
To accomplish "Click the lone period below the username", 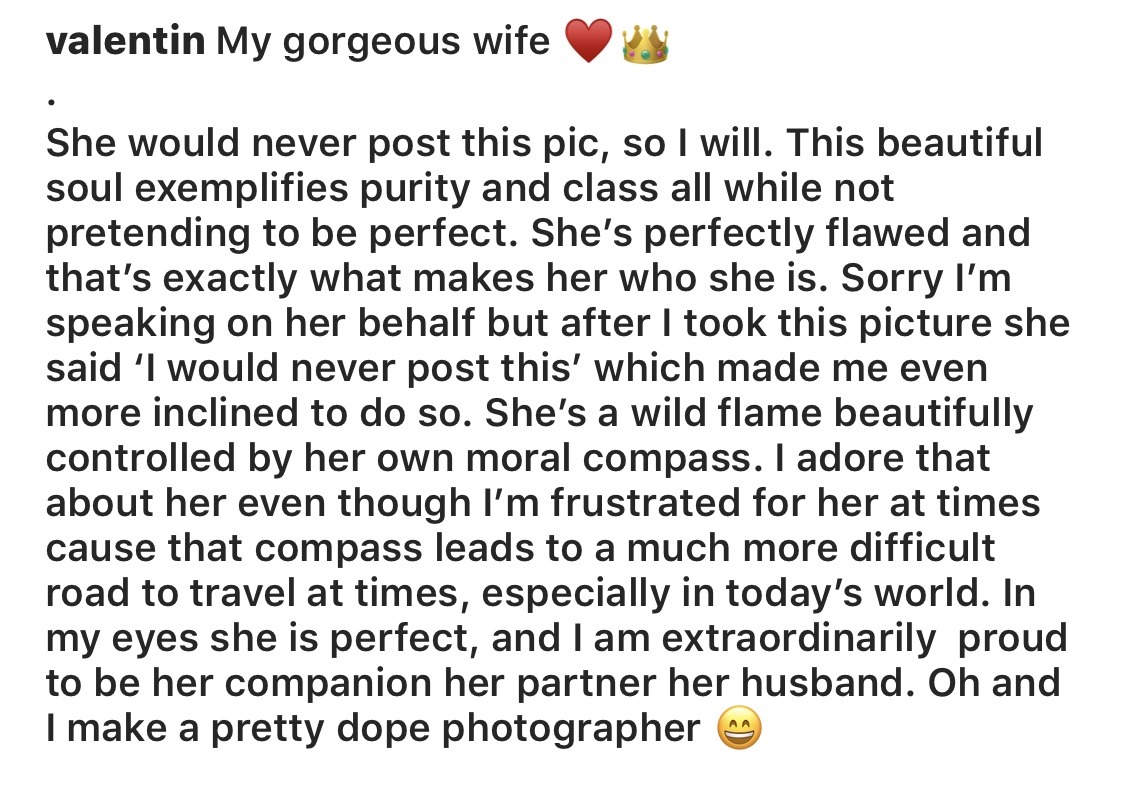I will (x=50, y=102).
